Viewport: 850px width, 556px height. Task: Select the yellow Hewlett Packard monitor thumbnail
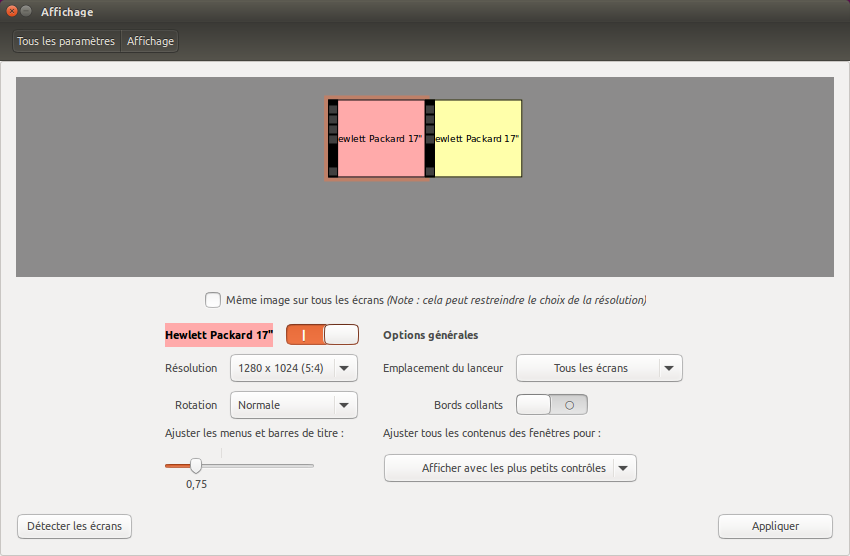tap(478, 138)
